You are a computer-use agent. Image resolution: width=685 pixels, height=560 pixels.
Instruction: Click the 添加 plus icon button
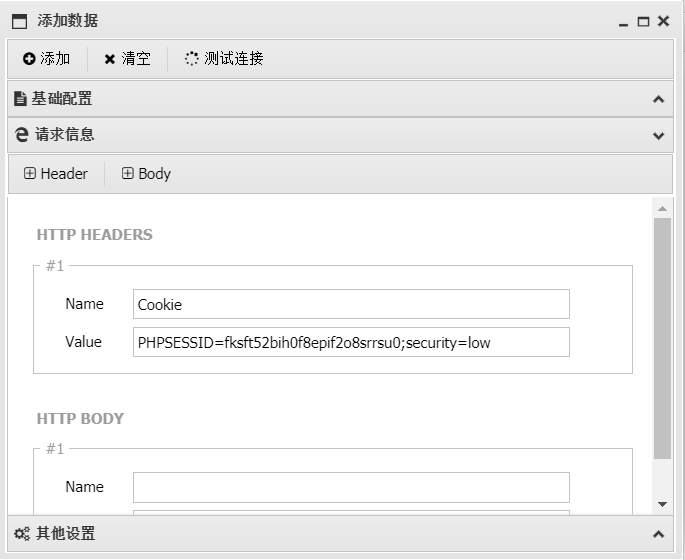(x=46, y=59)
